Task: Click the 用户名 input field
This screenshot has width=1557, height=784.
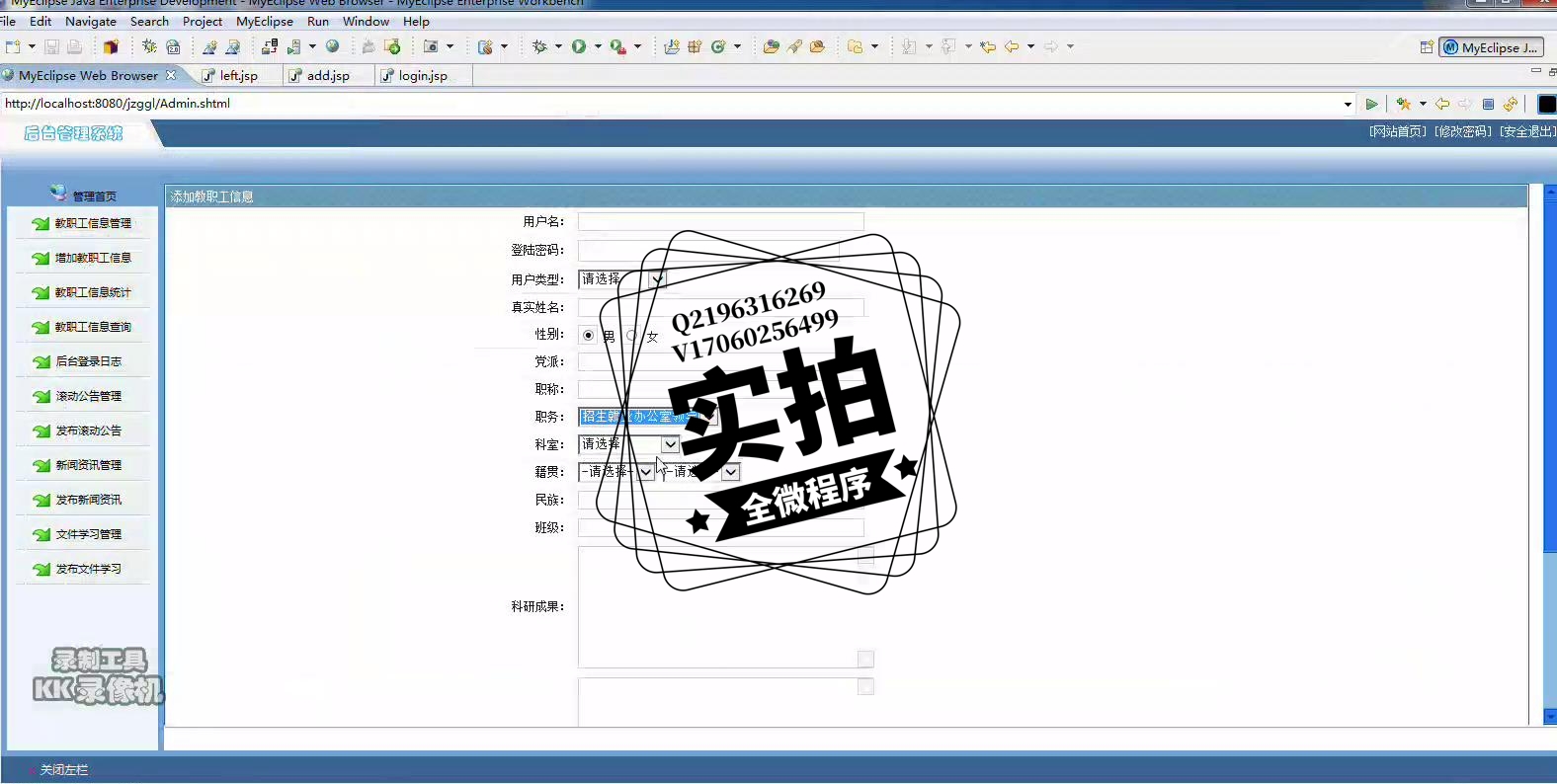Action: click(721, 222)
